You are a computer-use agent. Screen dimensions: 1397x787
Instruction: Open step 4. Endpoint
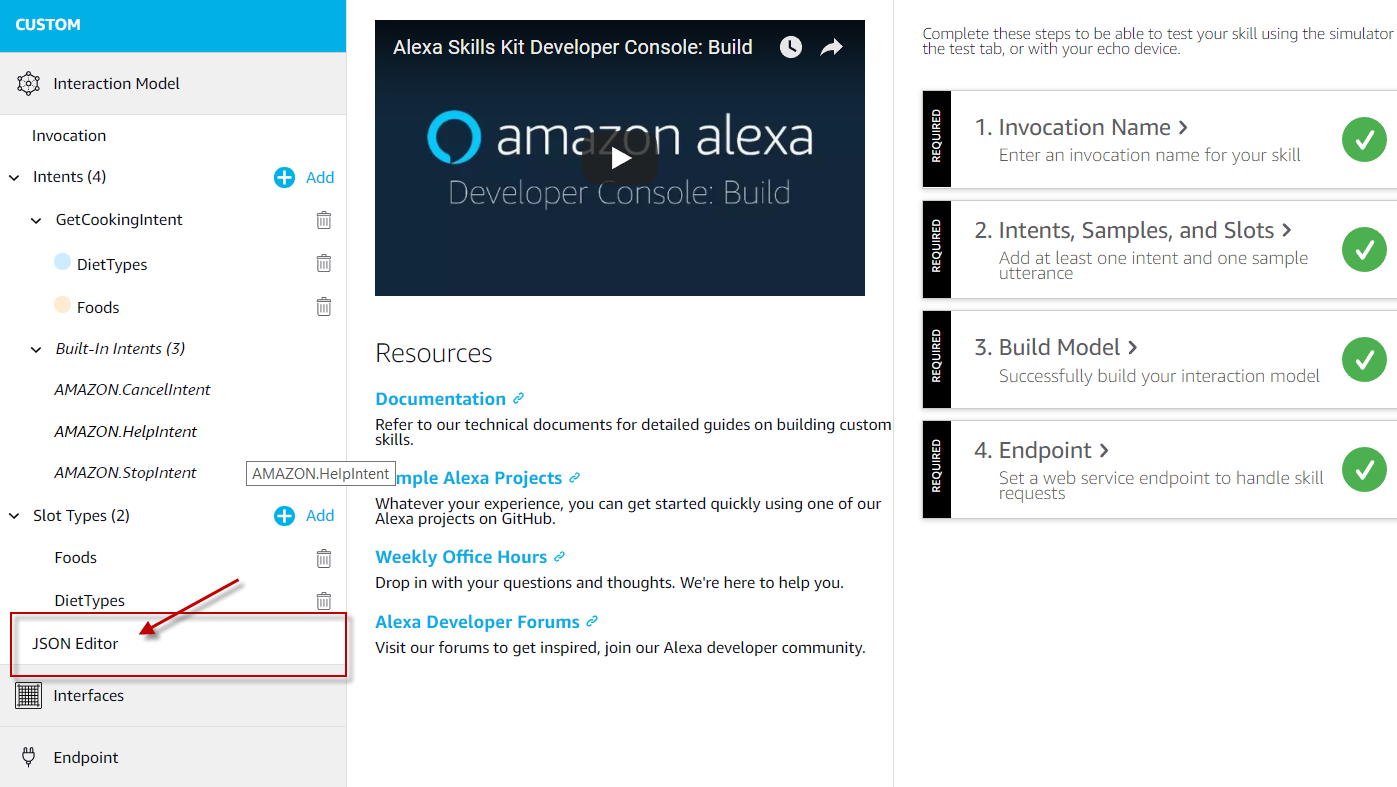pos(1042,451)
